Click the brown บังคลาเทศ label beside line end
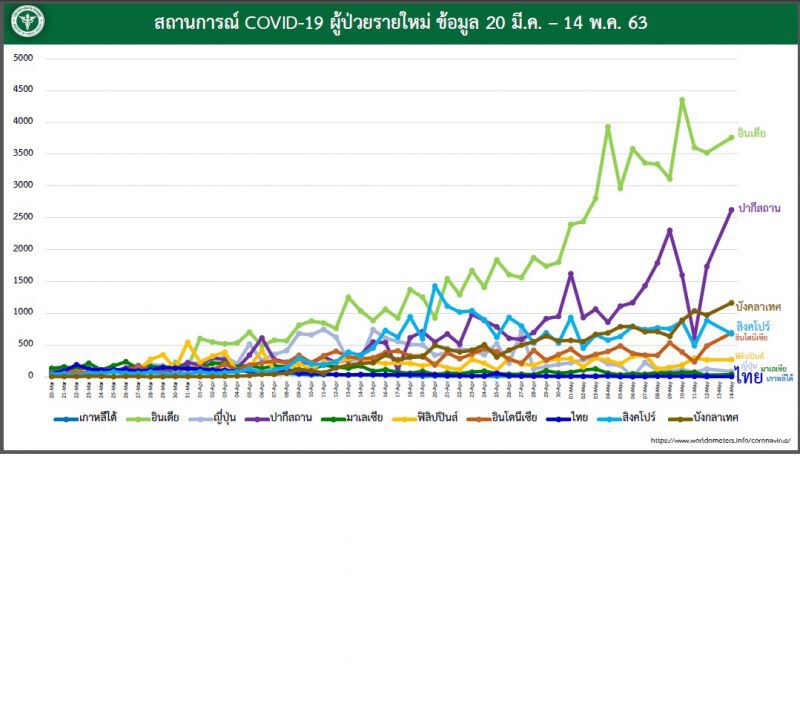 [x=758, y=307]
